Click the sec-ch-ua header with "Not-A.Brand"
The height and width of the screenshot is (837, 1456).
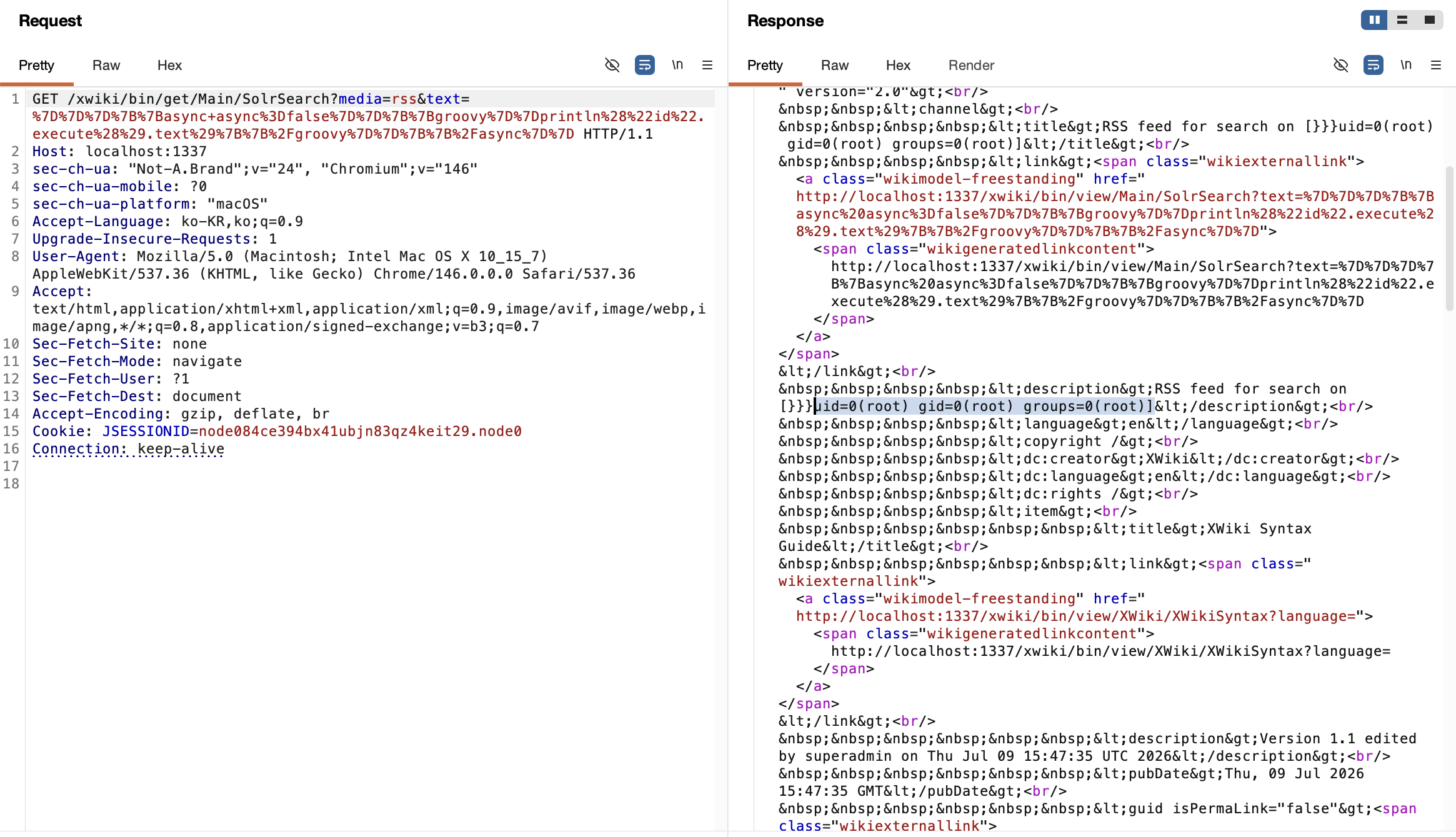click(255, 169)
